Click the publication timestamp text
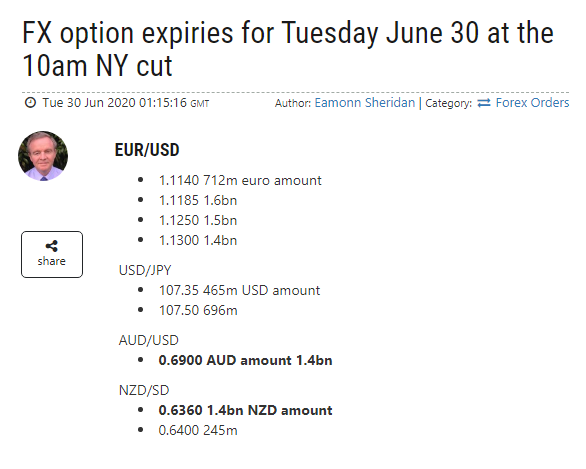The image size is (586, 469). coord(126,102)
